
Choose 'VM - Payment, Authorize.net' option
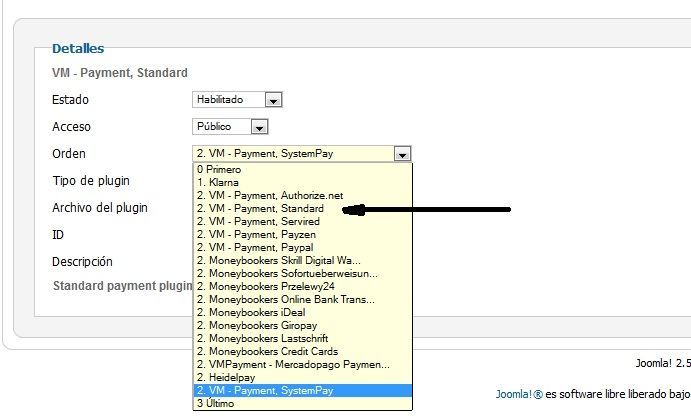point(302,196)
